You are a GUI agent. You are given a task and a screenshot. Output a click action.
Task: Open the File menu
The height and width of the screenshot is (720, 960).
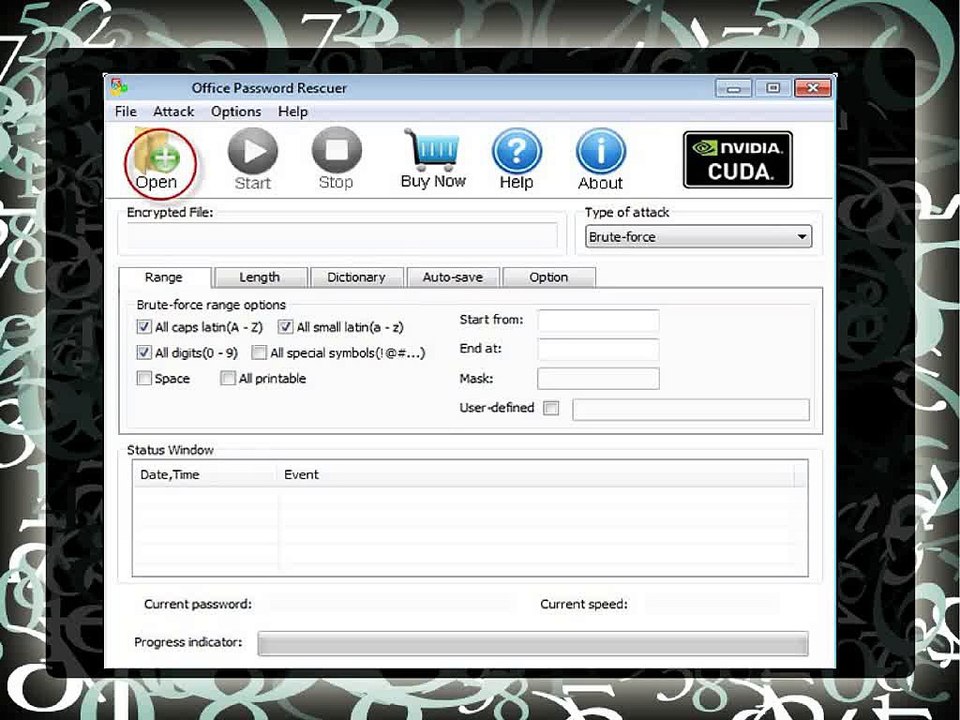pos(126,111)
